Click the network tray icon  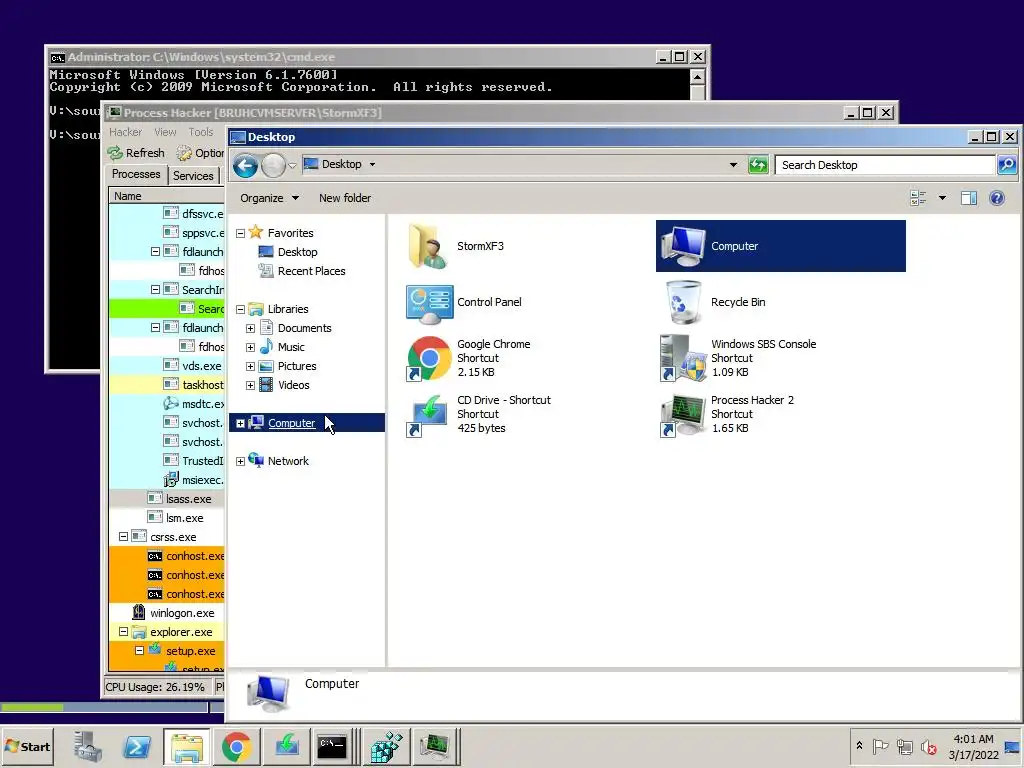(x=904, y=746)
